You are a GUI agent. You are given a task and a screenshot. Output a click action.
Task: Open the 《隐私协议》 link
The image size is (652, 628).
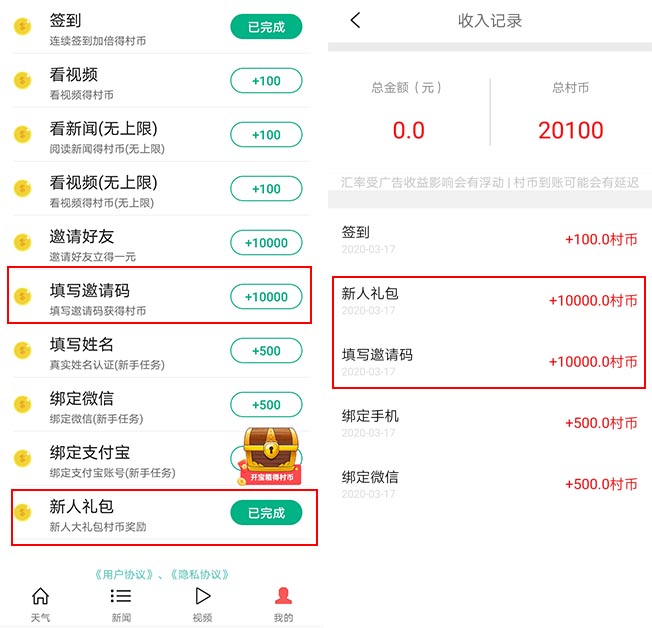click(x=200, y=575)
